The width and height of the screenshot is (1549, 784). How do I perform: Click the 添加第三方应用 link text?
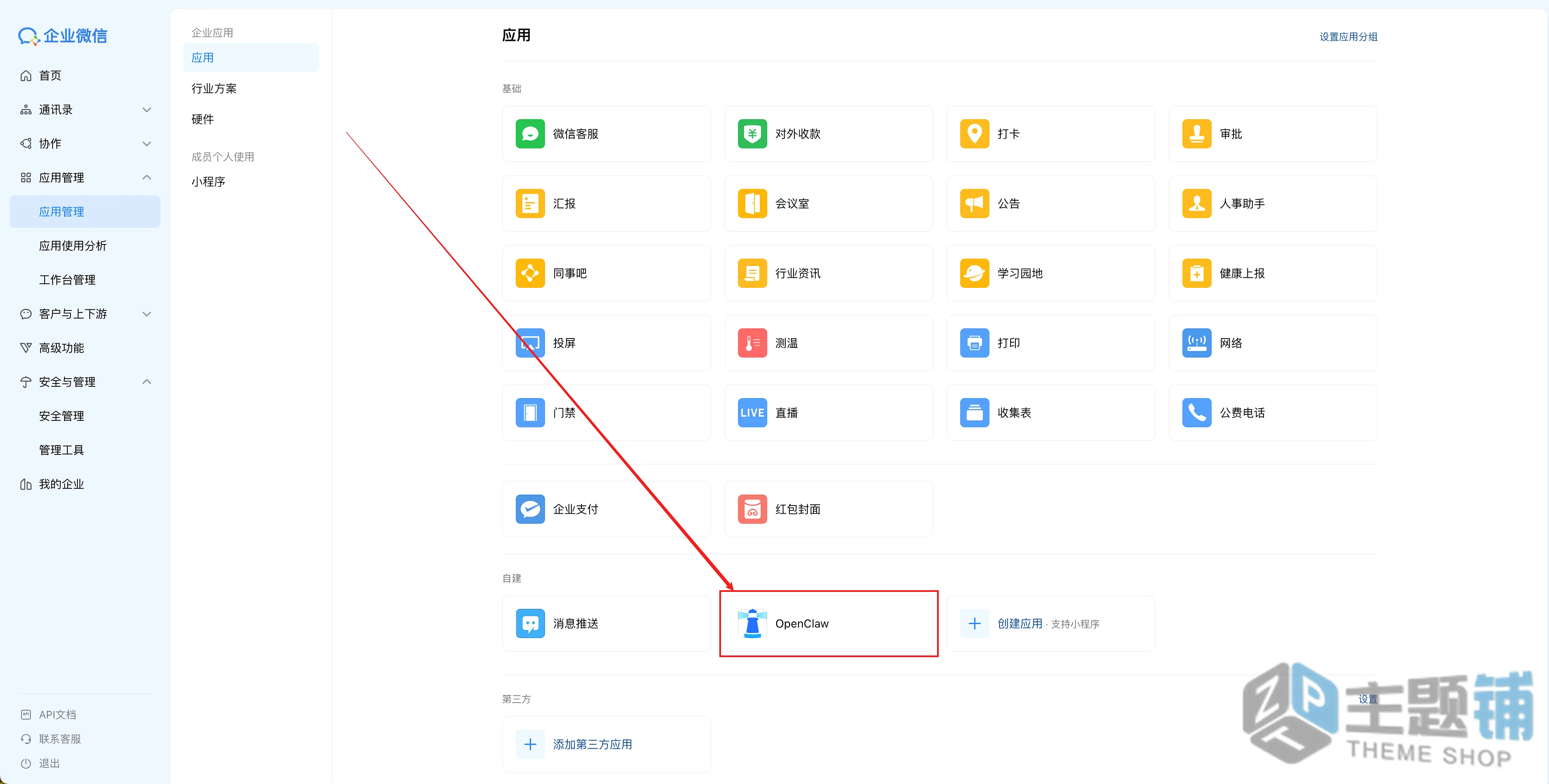[592, 744]
